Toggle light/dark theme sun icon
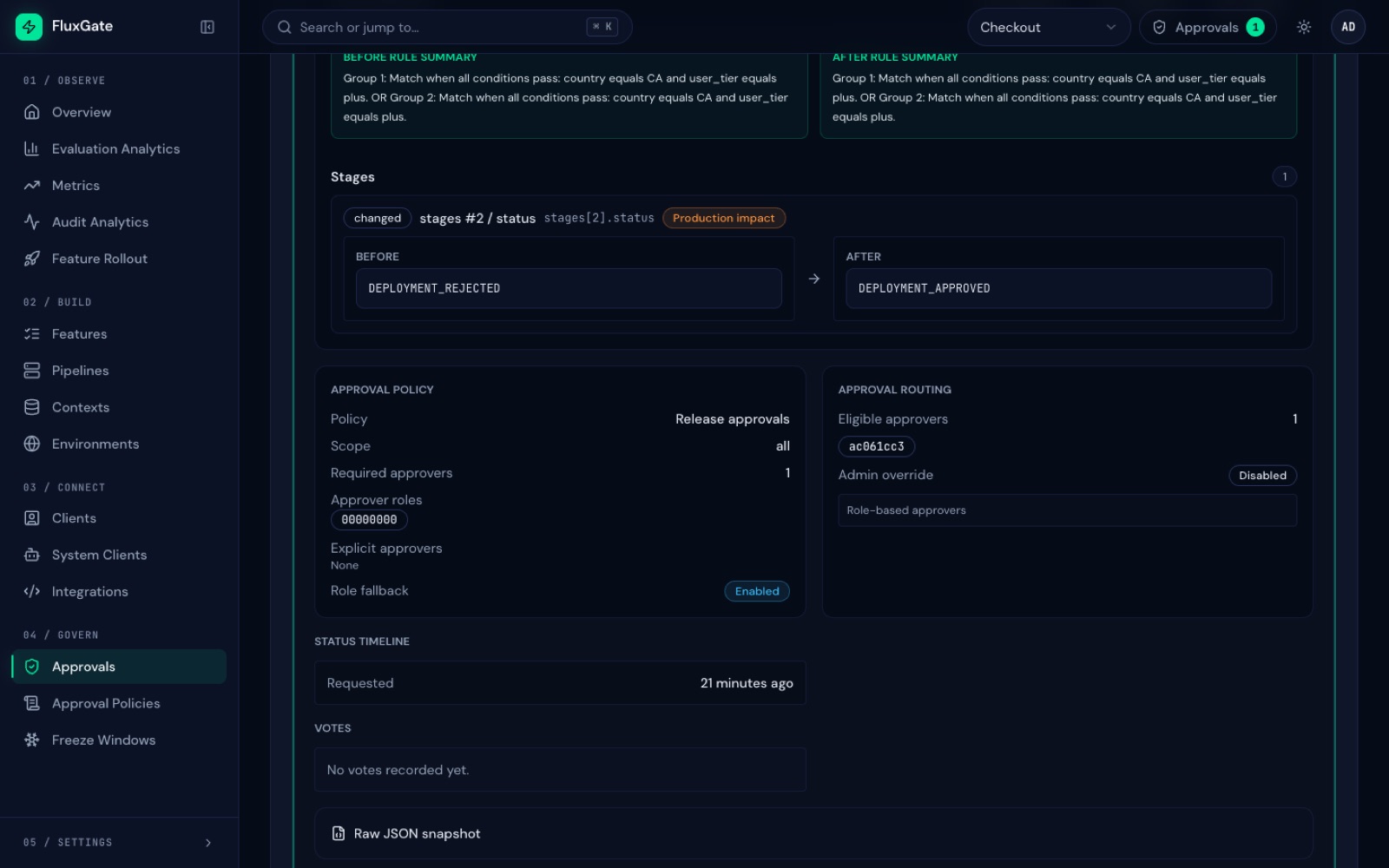The image size is (1389, 868). point(1304,27)
